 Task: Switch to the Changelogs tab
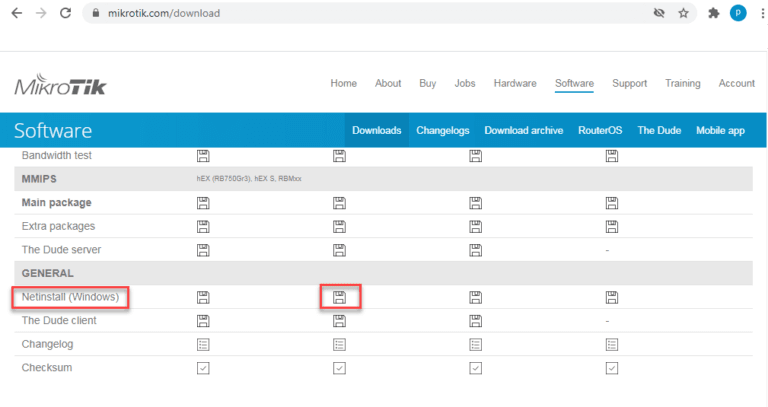pyautogui.click(x=442, y=131)
